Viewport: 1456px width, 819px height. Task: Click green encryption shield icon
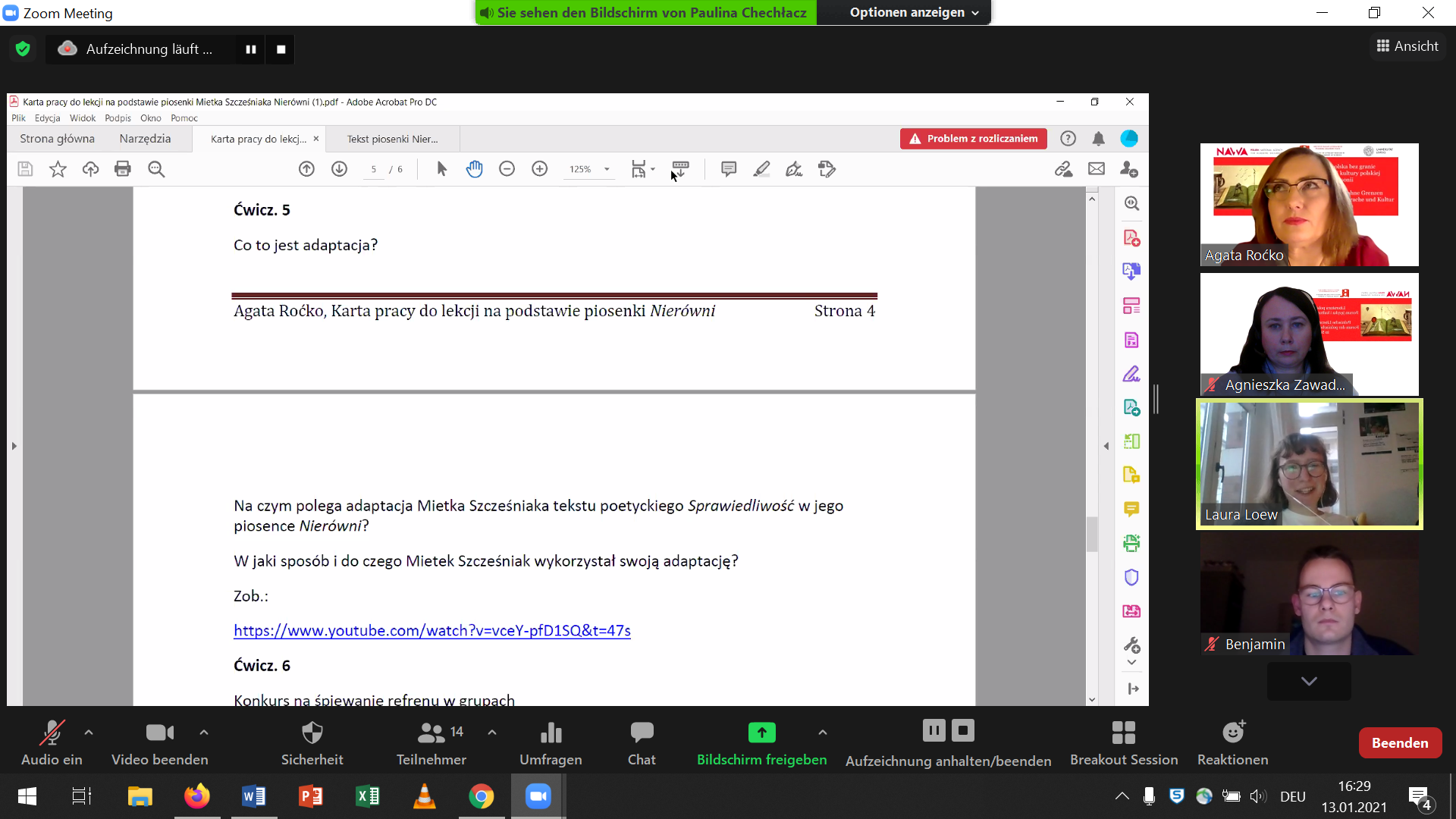click(x=23, y=49)
